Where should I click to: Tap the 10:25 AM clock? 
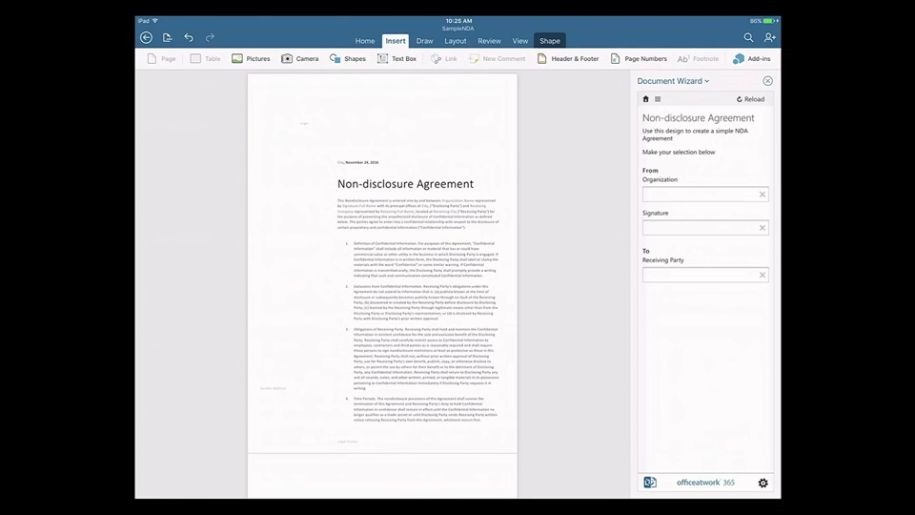[x=459, y=21]
